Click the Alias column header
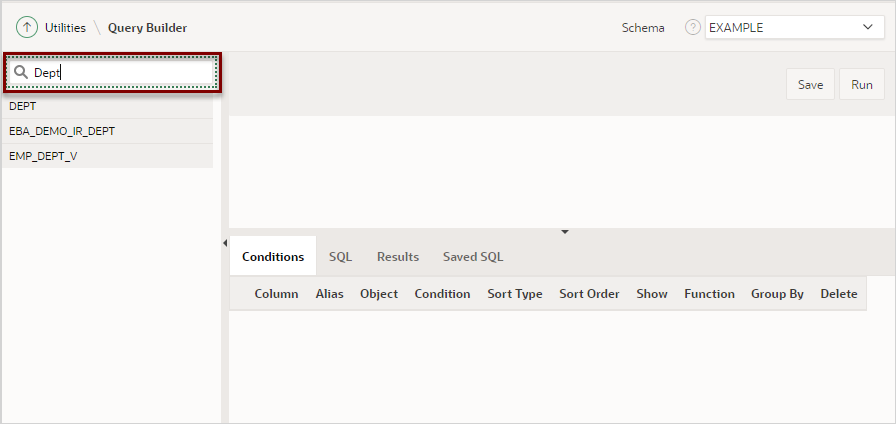896x424 pixels. pyautogui.click(x=329, y=294)
